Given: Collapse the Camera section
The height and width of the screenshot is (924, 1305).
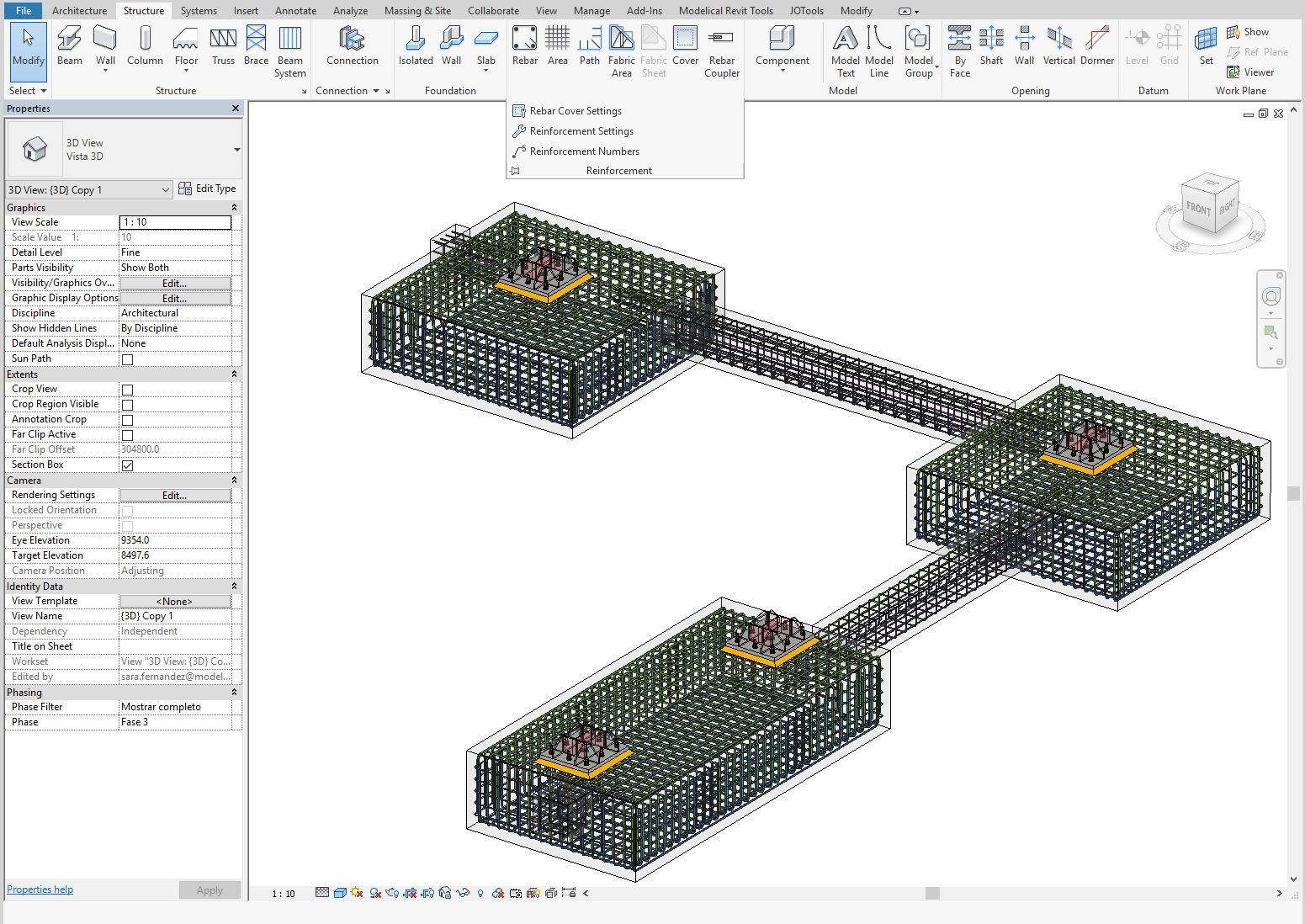Looking at the screenshot, I should (x=234, y=480).
